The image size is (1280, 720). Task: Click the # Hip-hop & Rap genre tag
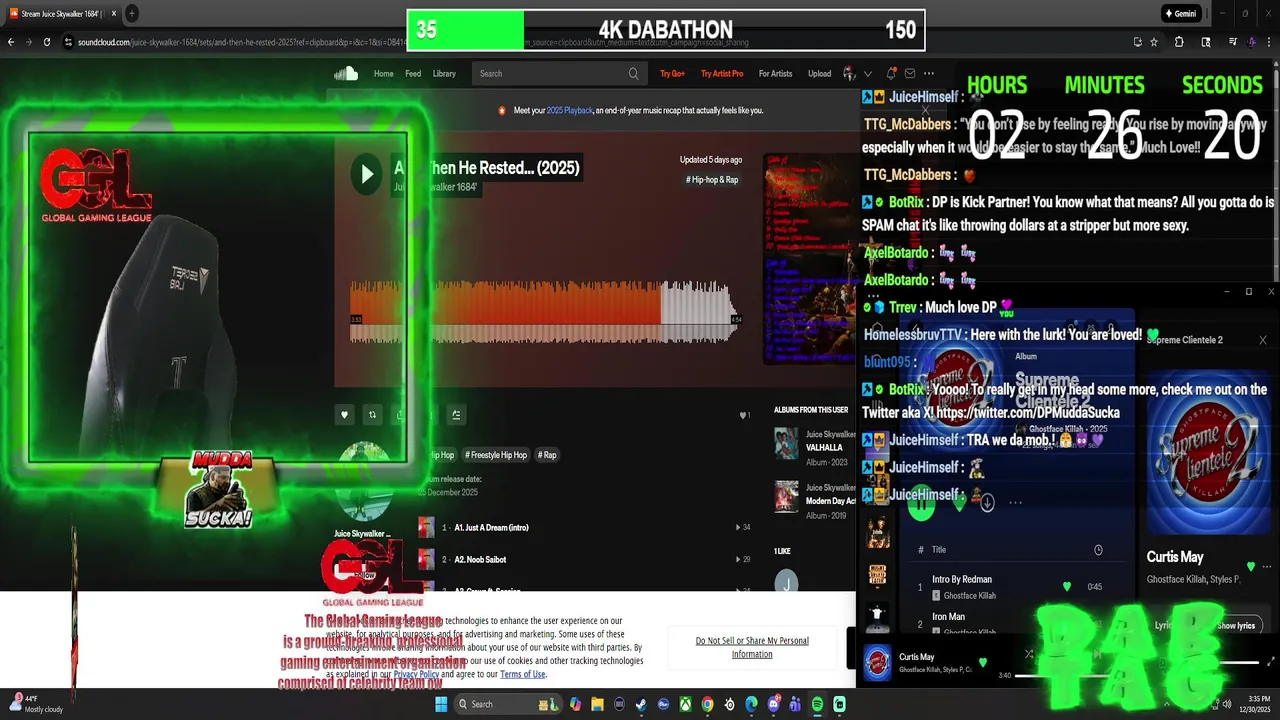point(712,180)
